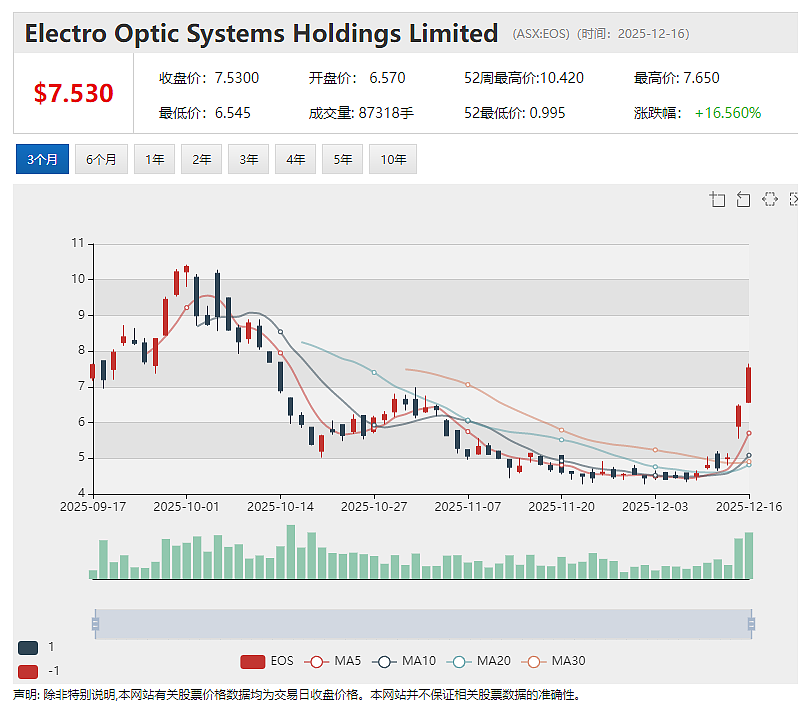
Task: Toggle the dark '1' volume category swatch
Action: point(28,647)
